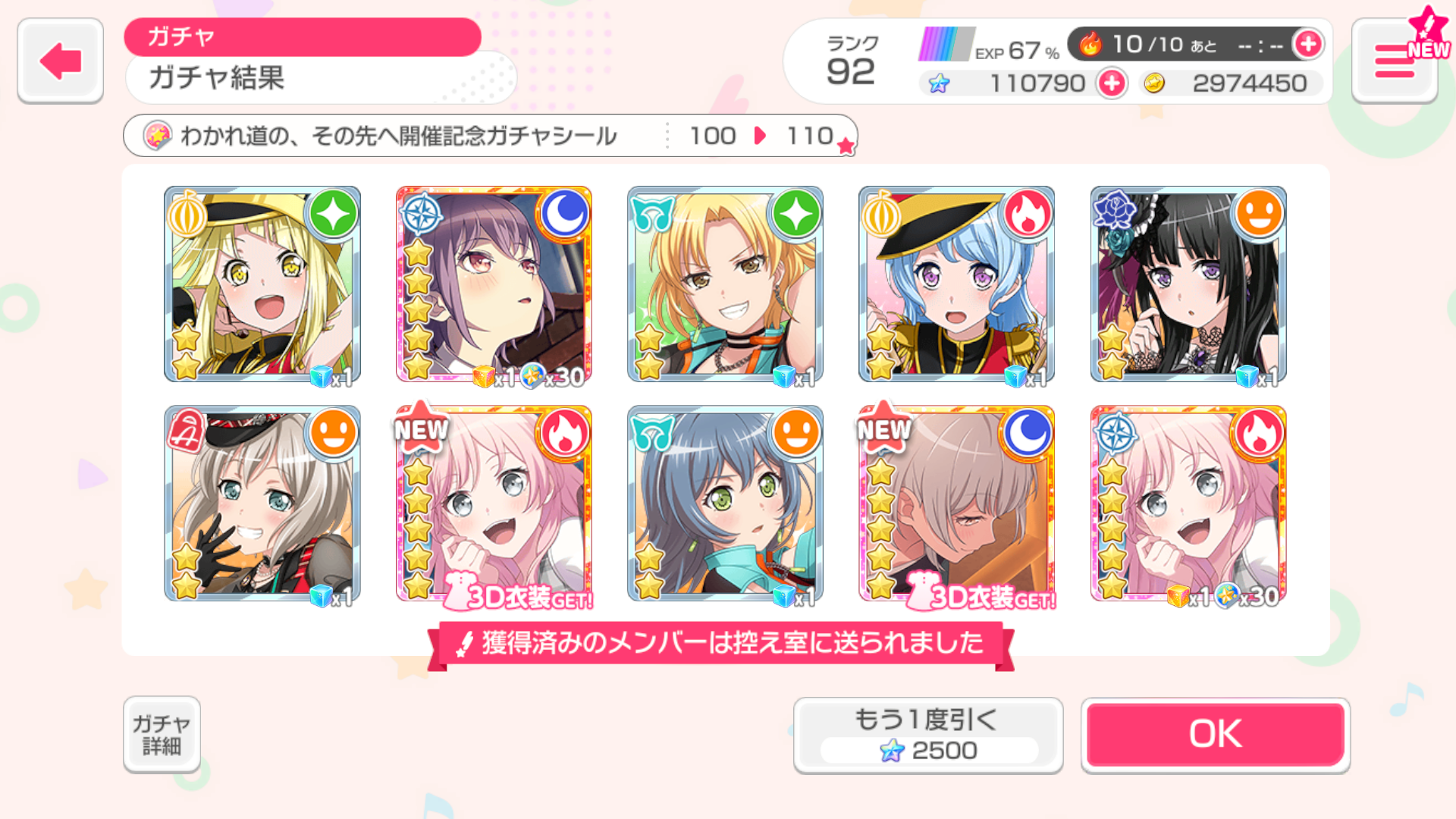Open the ガチャ詳細 gacha details
The height and width of the screenshot is (819, 1456).
[162, 735]
